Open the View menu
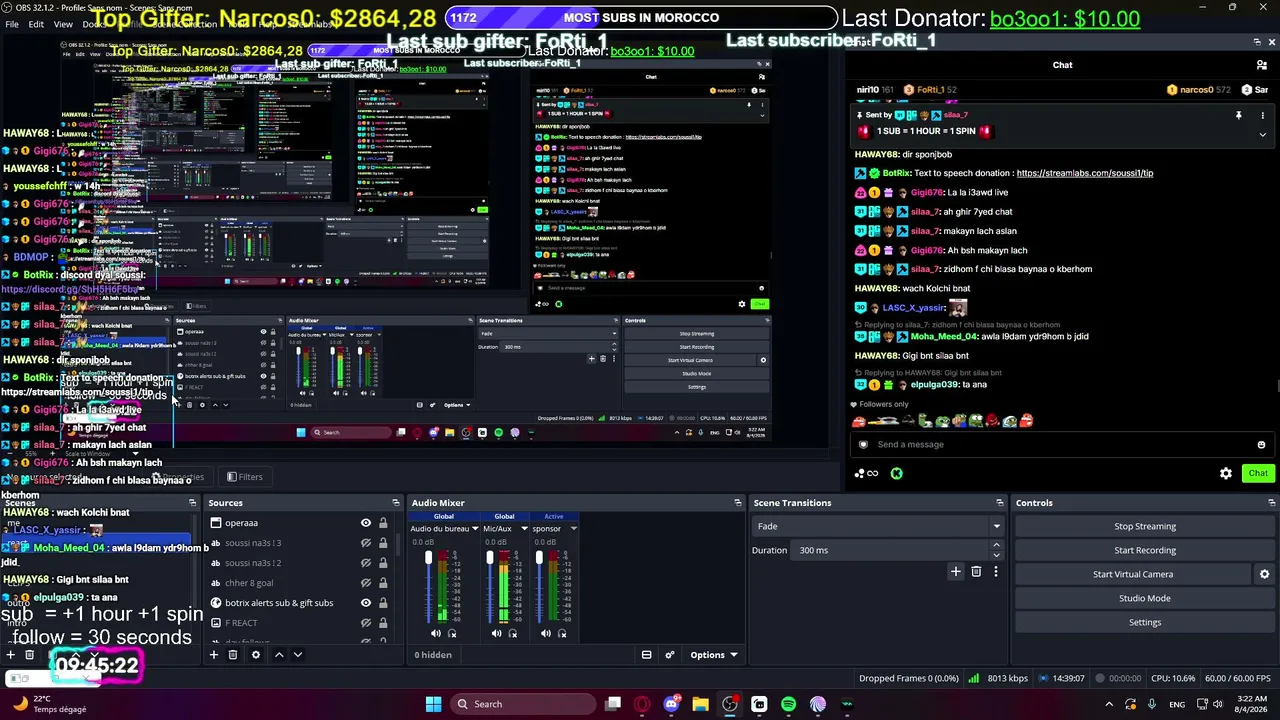 63,24
